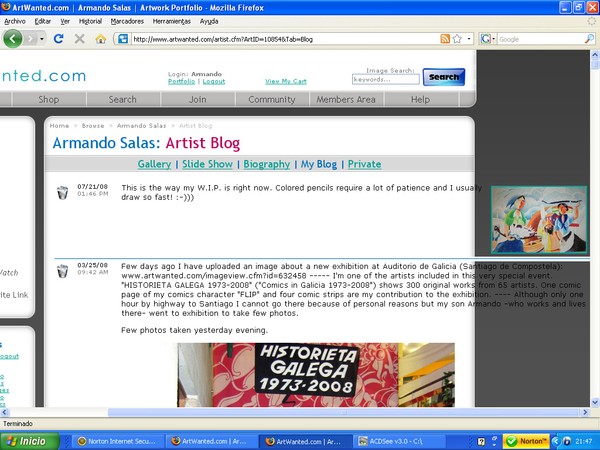
Task: Open the Historieta Galega 1973-2008 photo
Action: [x=316, y=375]
